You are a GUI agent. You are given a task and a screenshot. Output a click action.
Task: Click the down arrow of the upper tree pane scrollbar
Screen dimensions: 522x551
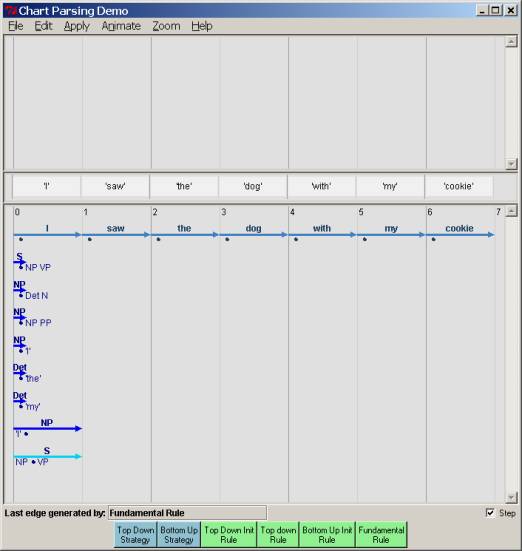pos(511,163)
